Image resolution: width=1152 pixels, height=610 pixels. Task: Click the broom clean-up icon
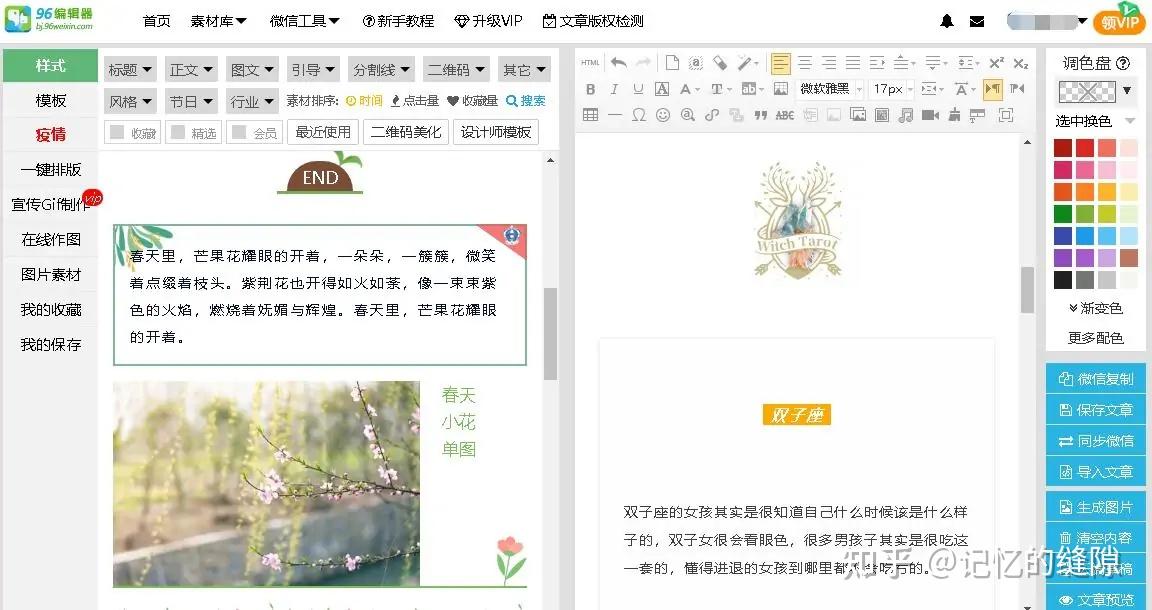click(x=954, y=115)
